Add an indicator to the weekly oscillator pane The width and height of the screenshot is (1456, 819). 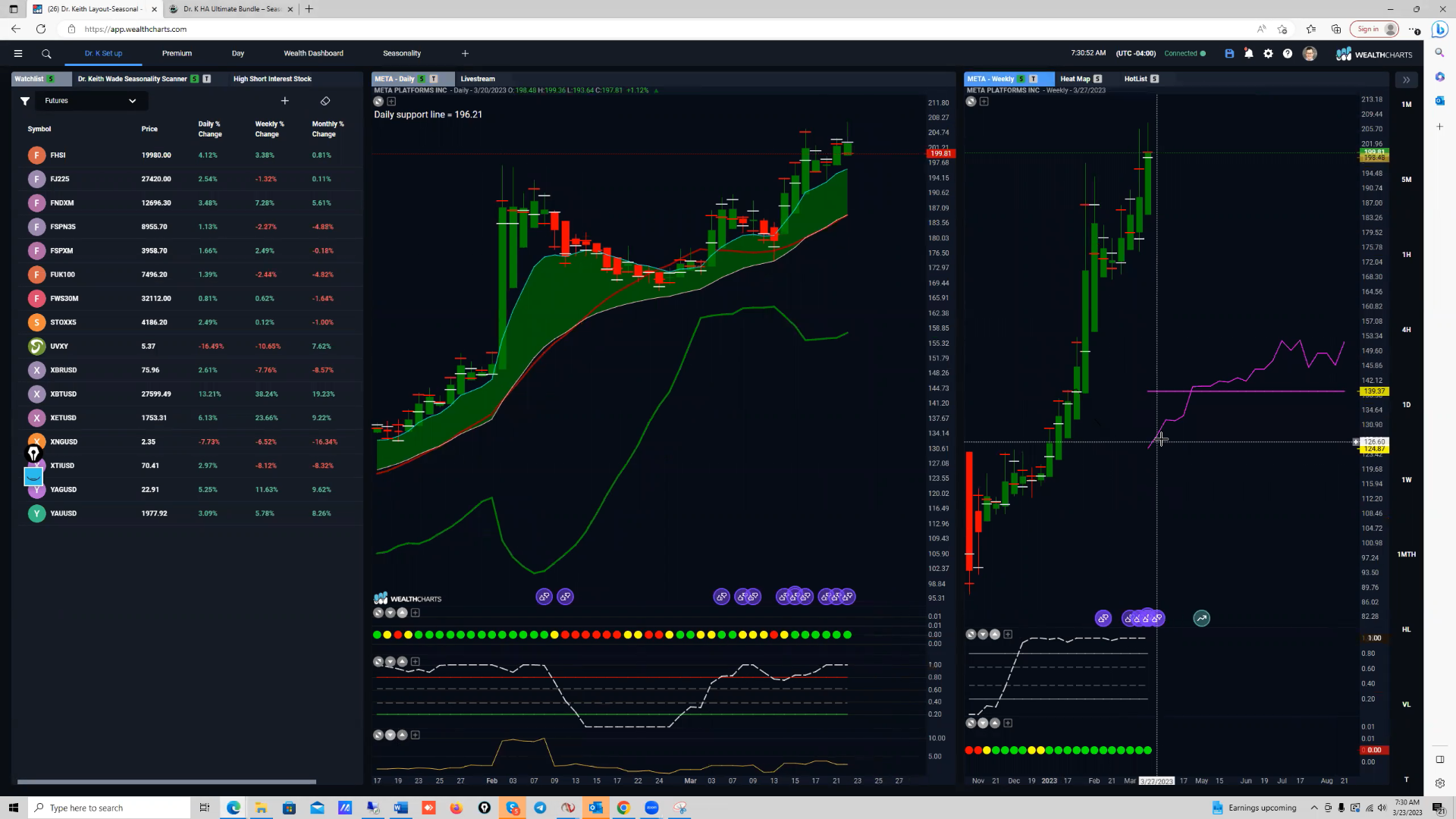click(x=1008, y=635)
